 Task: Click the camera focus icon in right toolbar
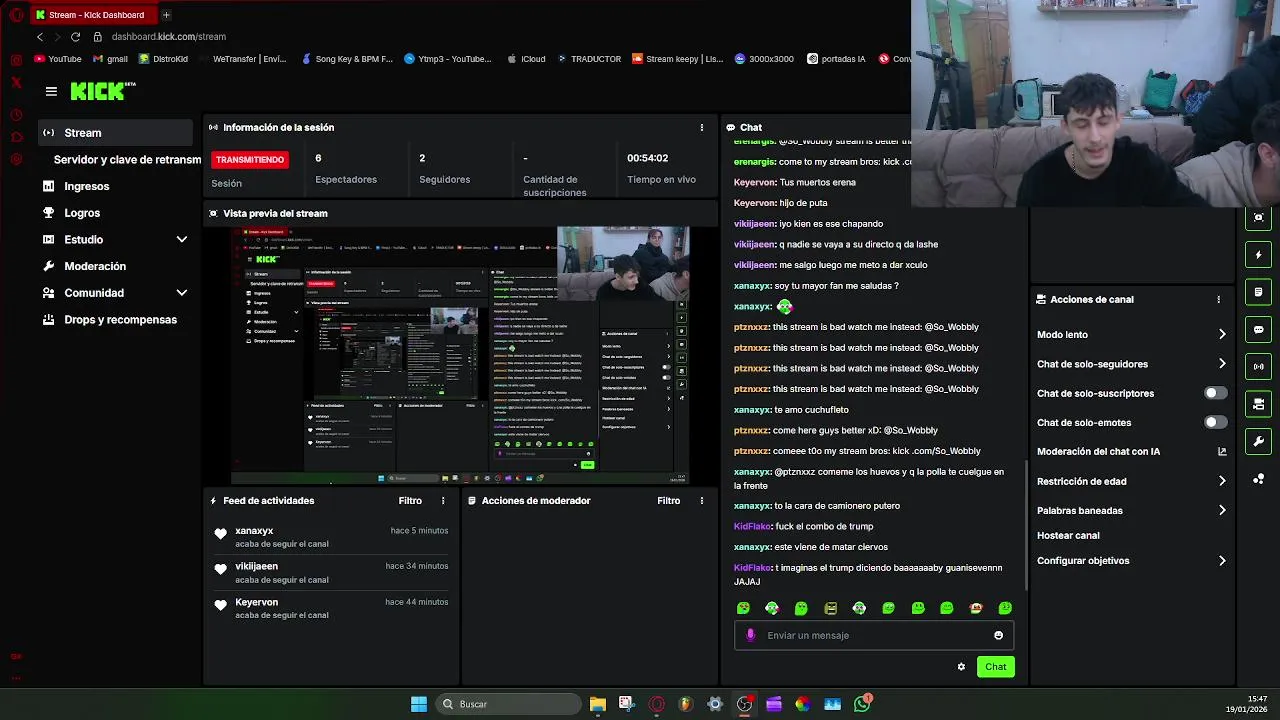point(1258,217)
